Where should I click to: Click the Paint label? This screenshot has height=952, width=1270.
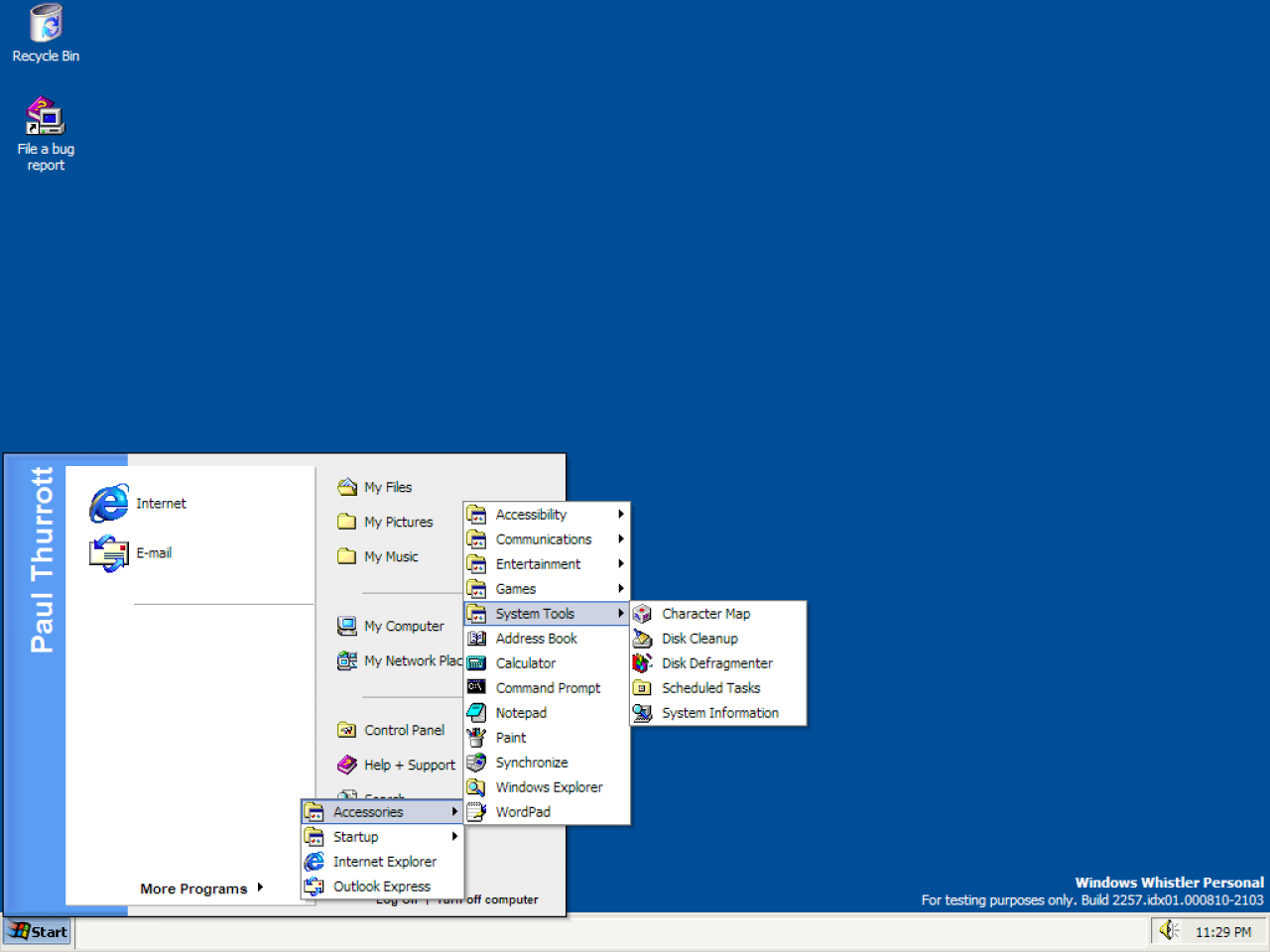coord(511,738)
